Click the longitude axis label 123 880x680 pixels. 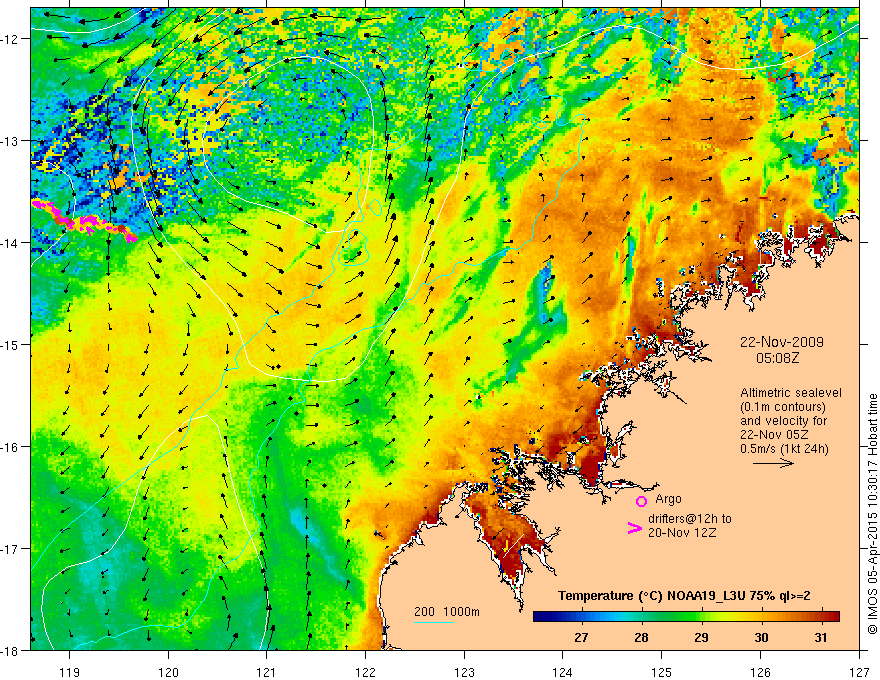click(x=464, y=672)
